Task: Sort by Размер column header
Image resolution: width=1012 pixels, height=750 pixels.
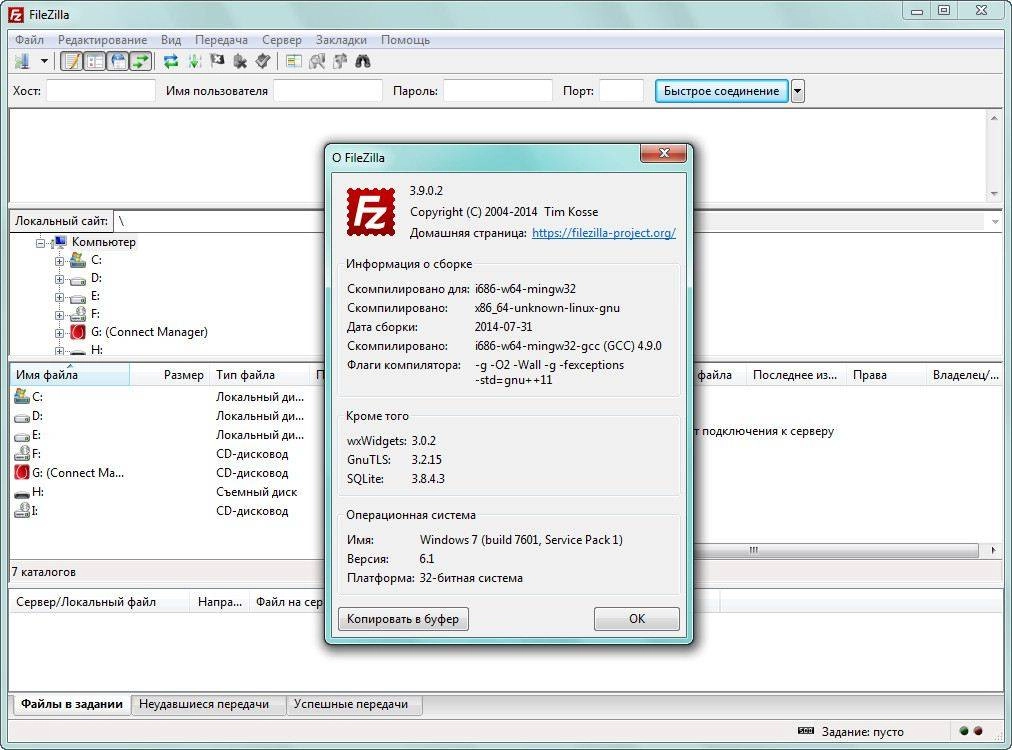Action: (x=169, y=375)
